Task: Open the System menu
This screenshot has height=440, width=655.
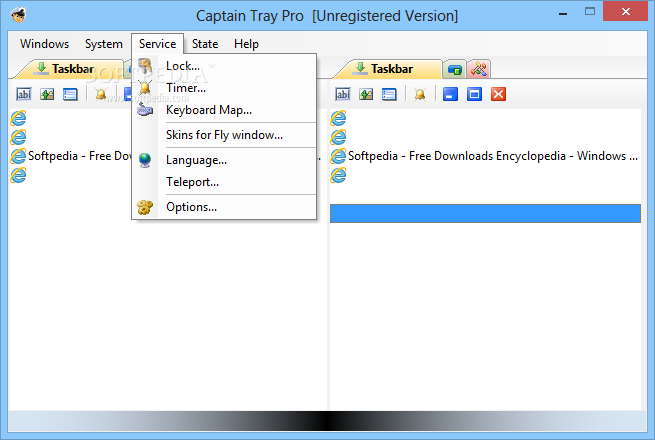Action: pos(104,44)
